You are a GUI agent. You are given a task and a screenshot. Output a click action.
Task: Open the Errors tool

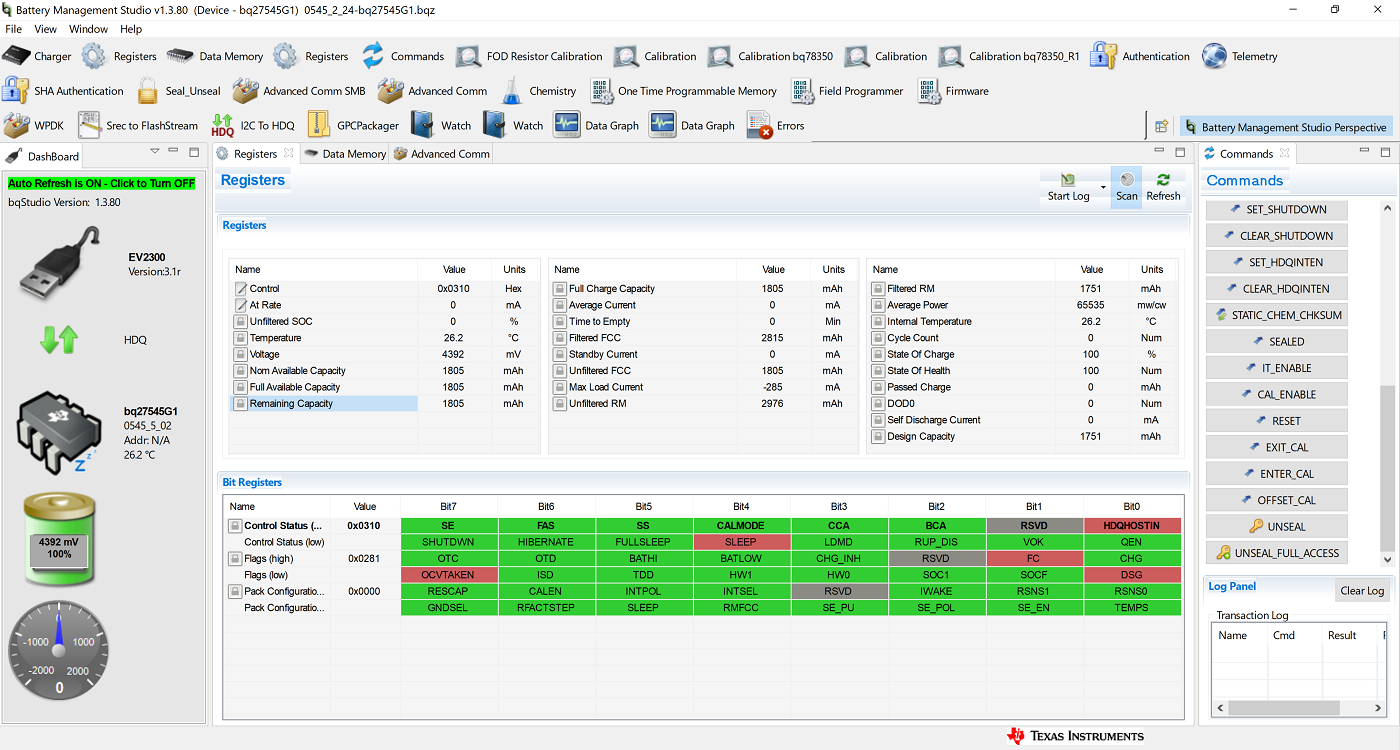click(776, 126)
